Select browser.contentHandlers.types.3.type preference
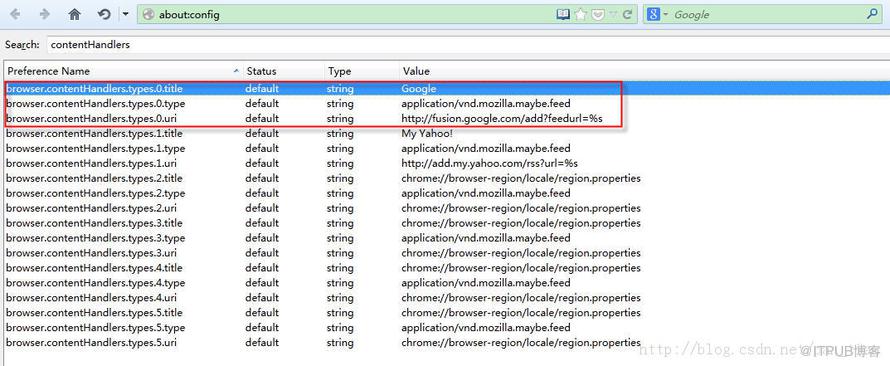Image resolution: width=890 pixels, height=366 pixels. coord(95,238)
